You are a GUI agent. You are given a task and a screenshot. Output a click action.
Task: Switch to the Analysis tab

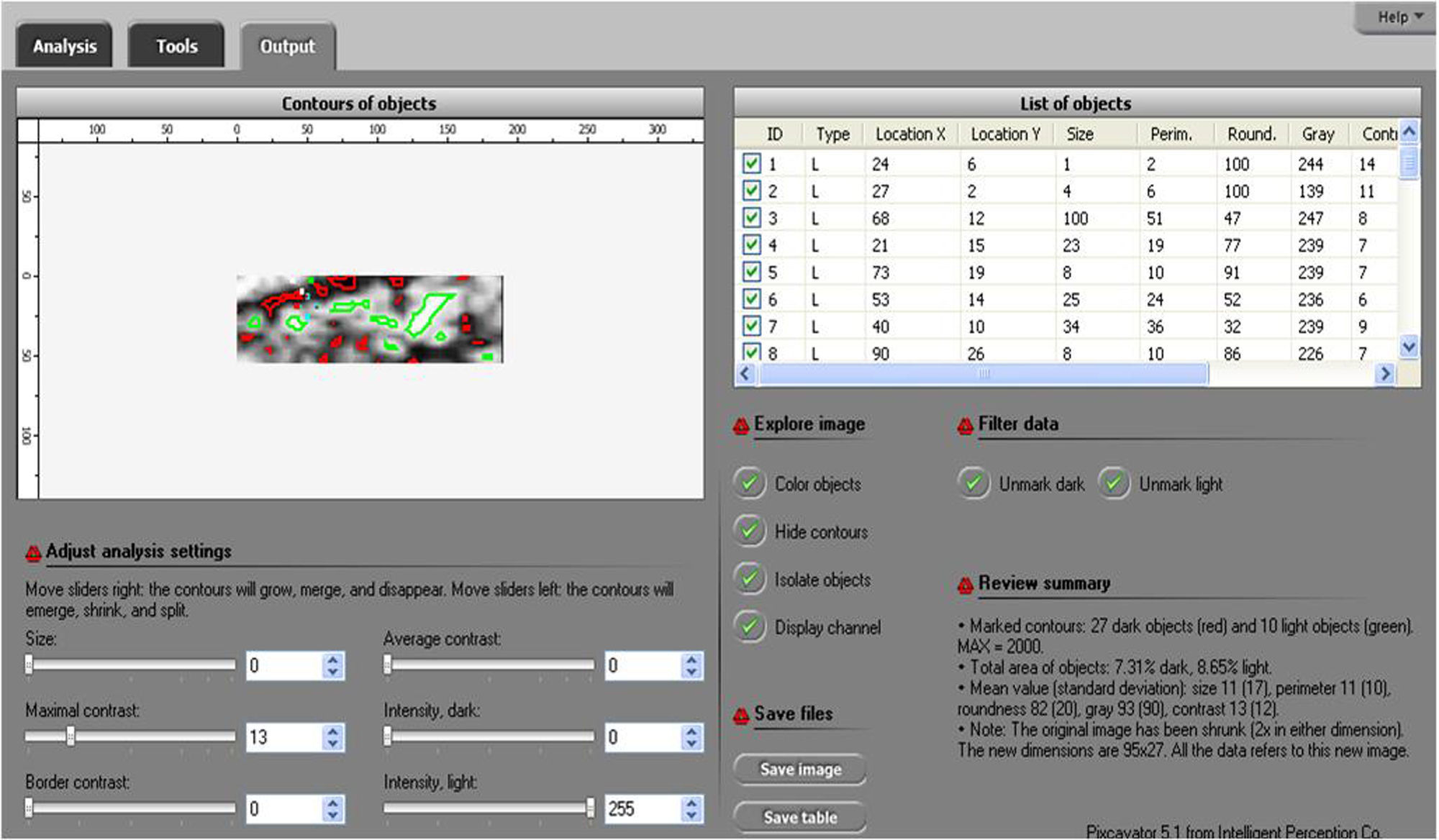[64, 47]
